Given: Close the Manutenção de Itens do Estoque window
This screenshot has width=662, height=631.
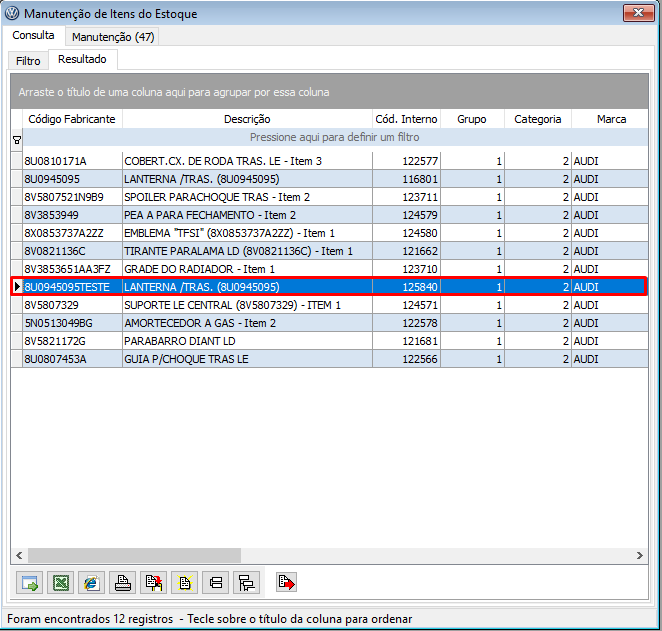Looking at the screenshot, I should tap(638, 13).
